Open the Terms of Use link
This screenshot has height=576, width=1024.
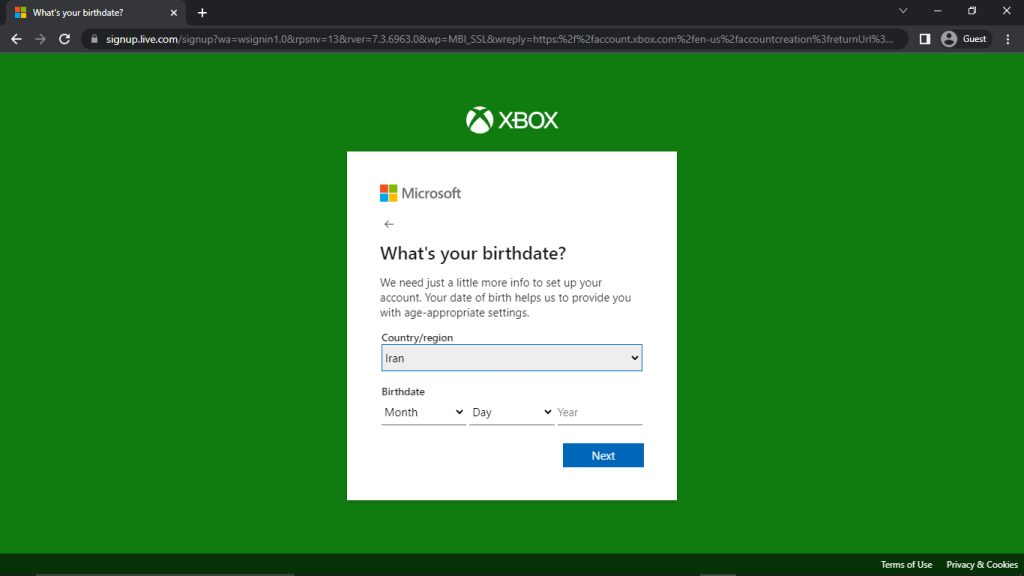tap(906, 564)
